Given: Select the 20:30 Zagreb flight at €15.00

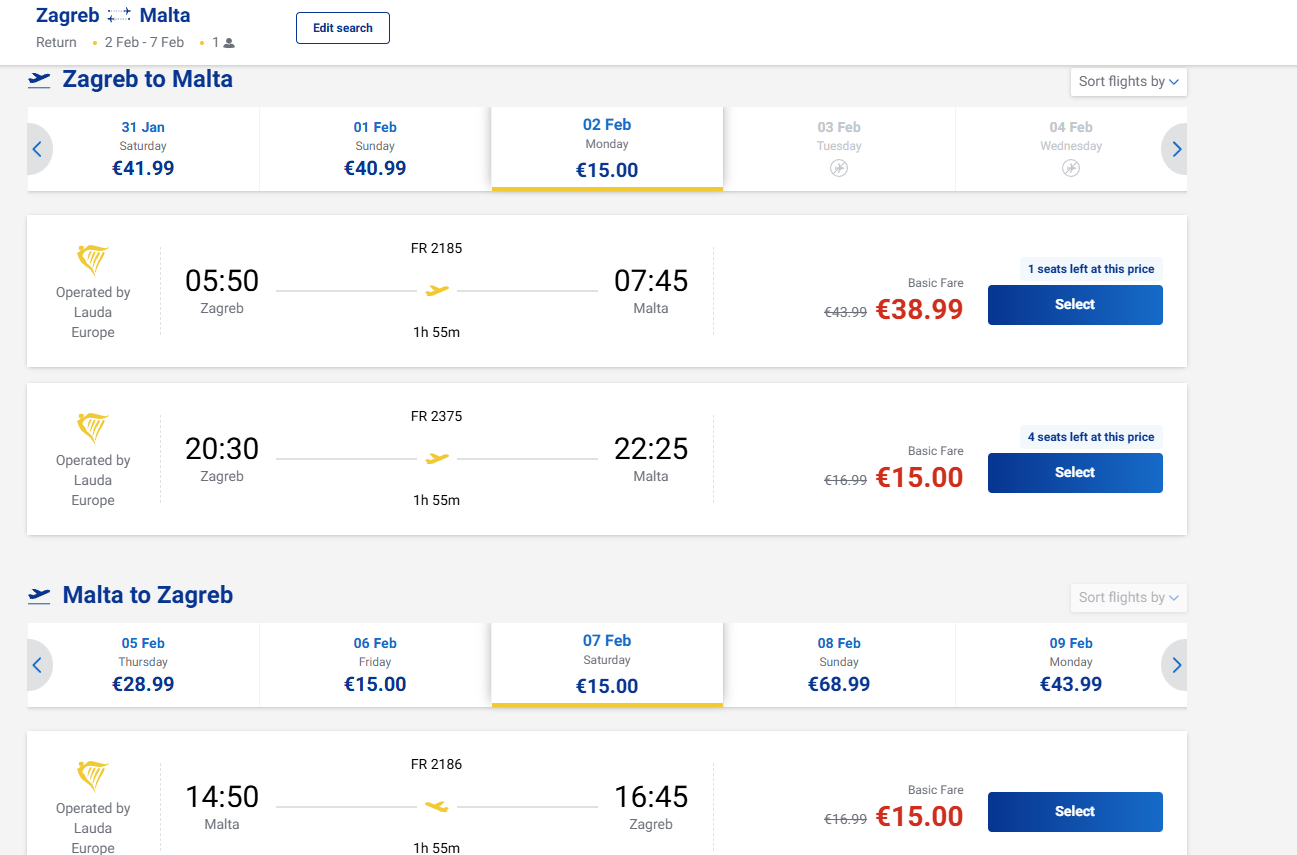Looking at the screenshot, I should pos(1075,473).
